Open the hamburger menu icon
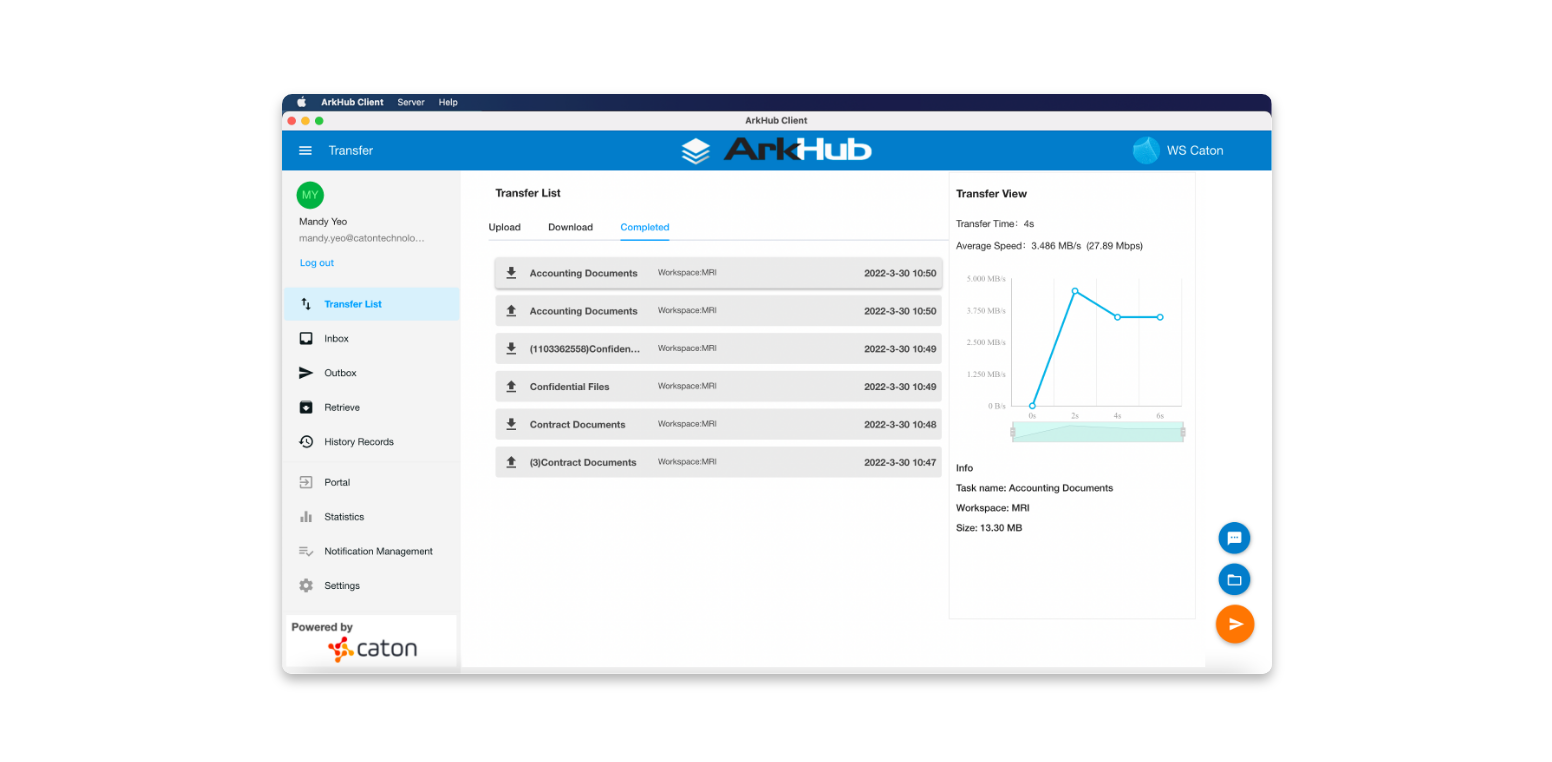 305,151
